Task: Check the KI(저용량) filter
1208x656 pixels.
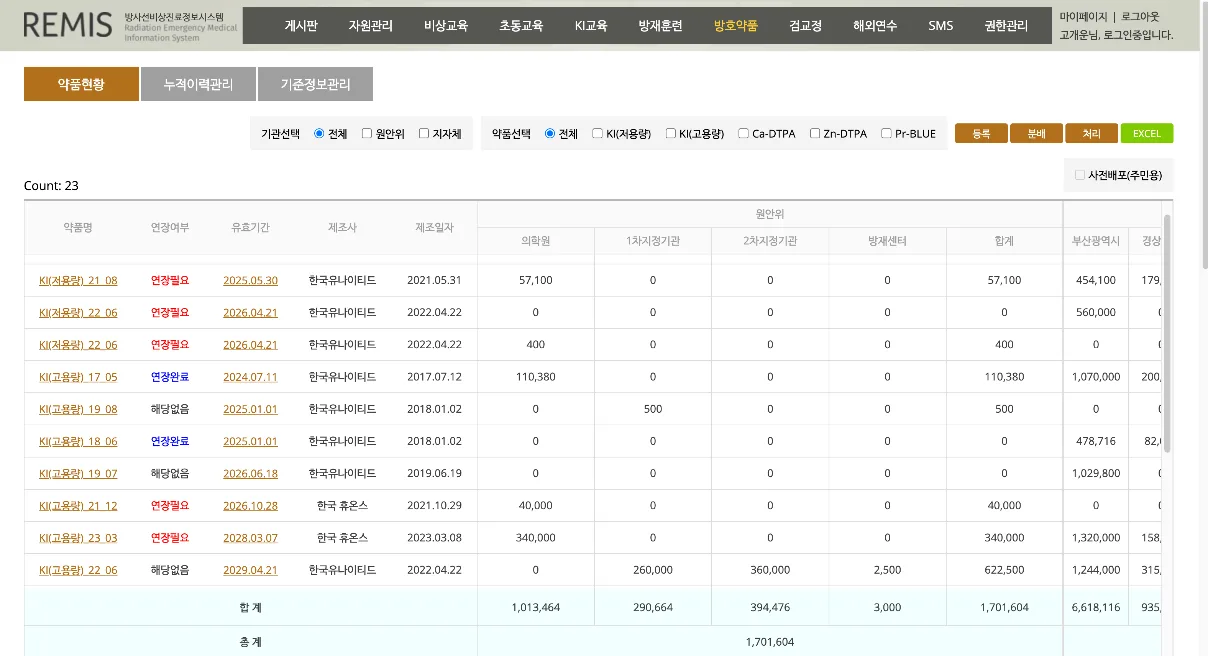Action: (597, 133)
